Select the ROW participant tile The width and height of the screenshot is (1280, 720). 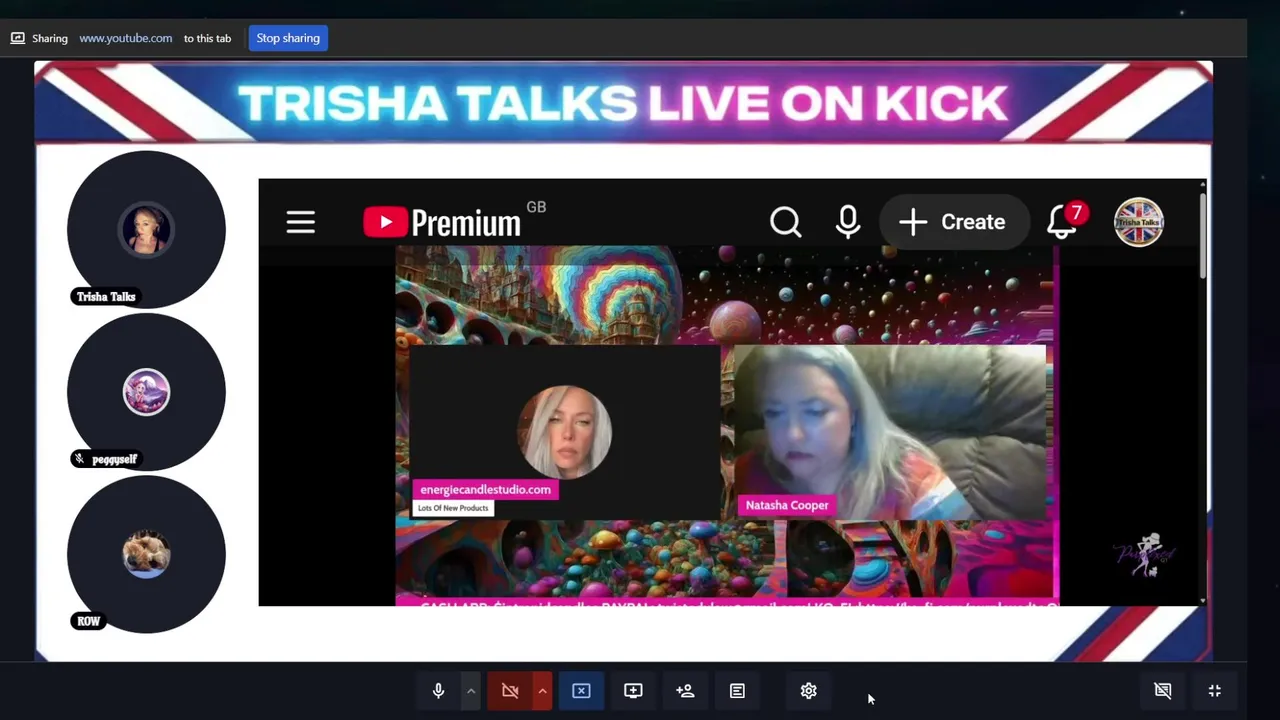point(146,554)
